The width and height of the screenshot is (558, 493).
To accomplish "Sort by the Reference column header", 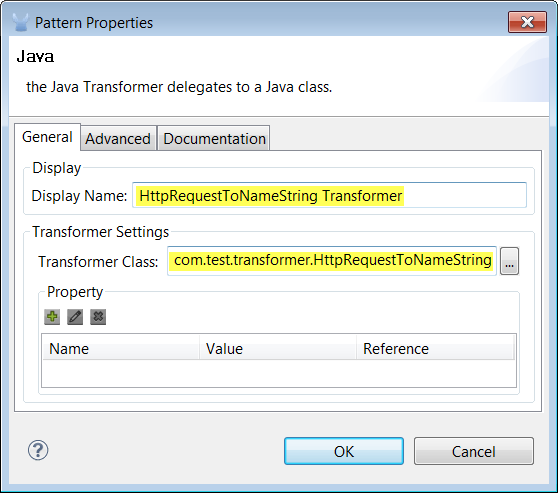I will 435,348.
